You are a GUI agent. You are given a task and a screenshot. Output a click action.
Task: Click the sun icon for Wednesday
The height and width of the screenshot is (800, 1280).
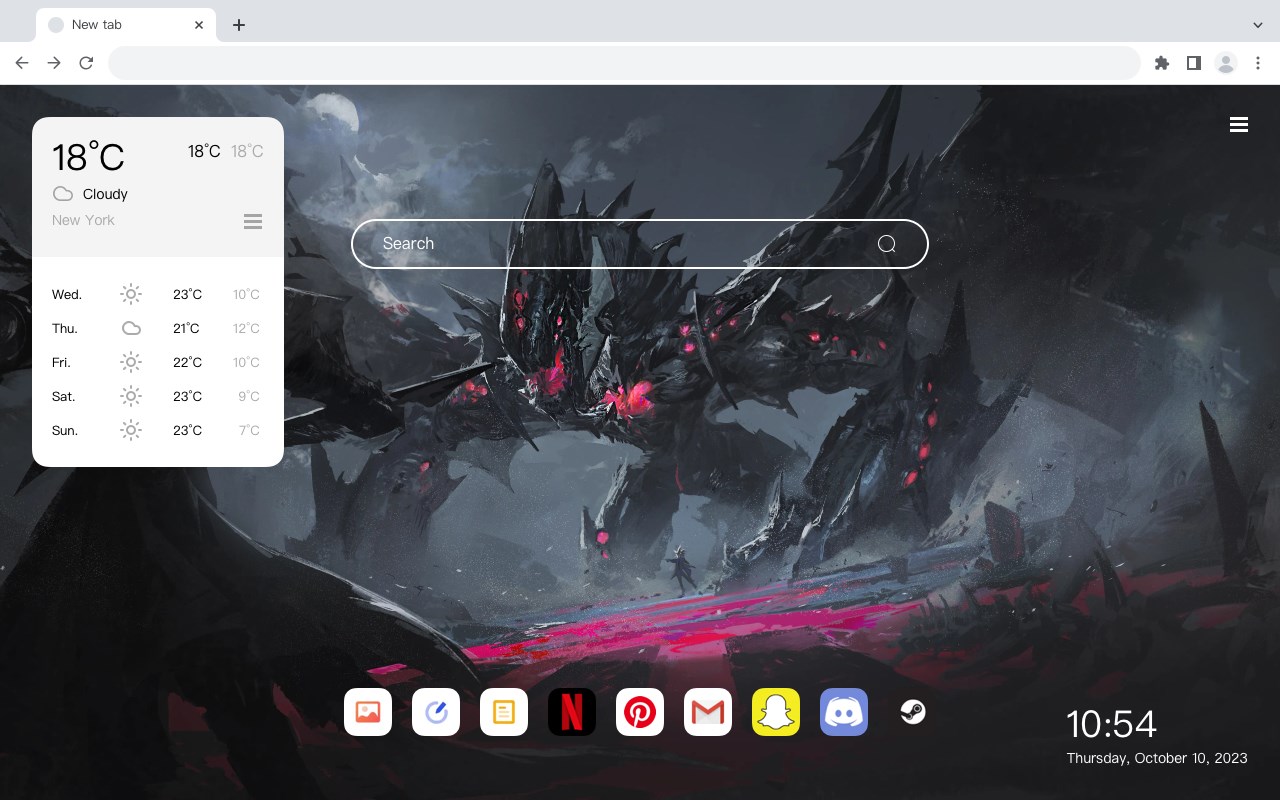point(131,294)
